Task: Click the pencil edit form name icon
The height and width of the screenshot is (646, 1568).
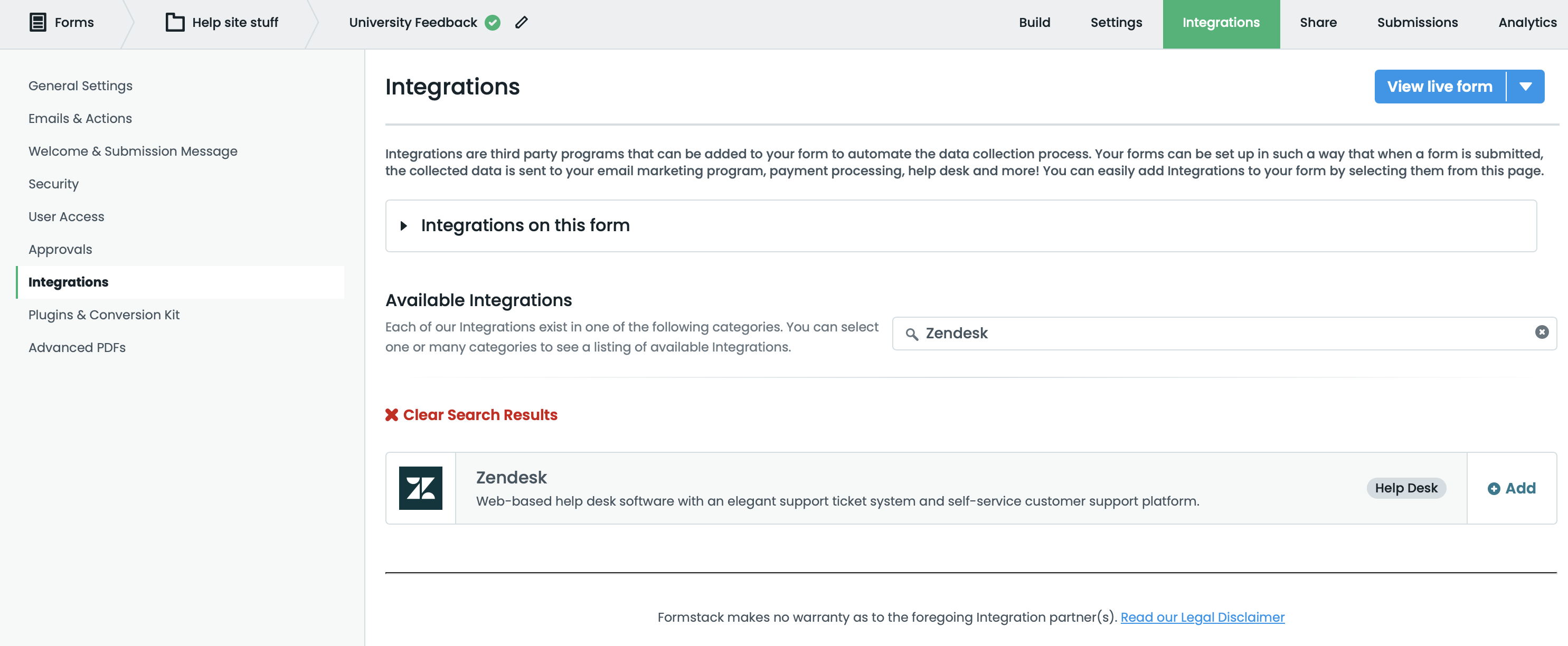Action: [x=522, y=23]
